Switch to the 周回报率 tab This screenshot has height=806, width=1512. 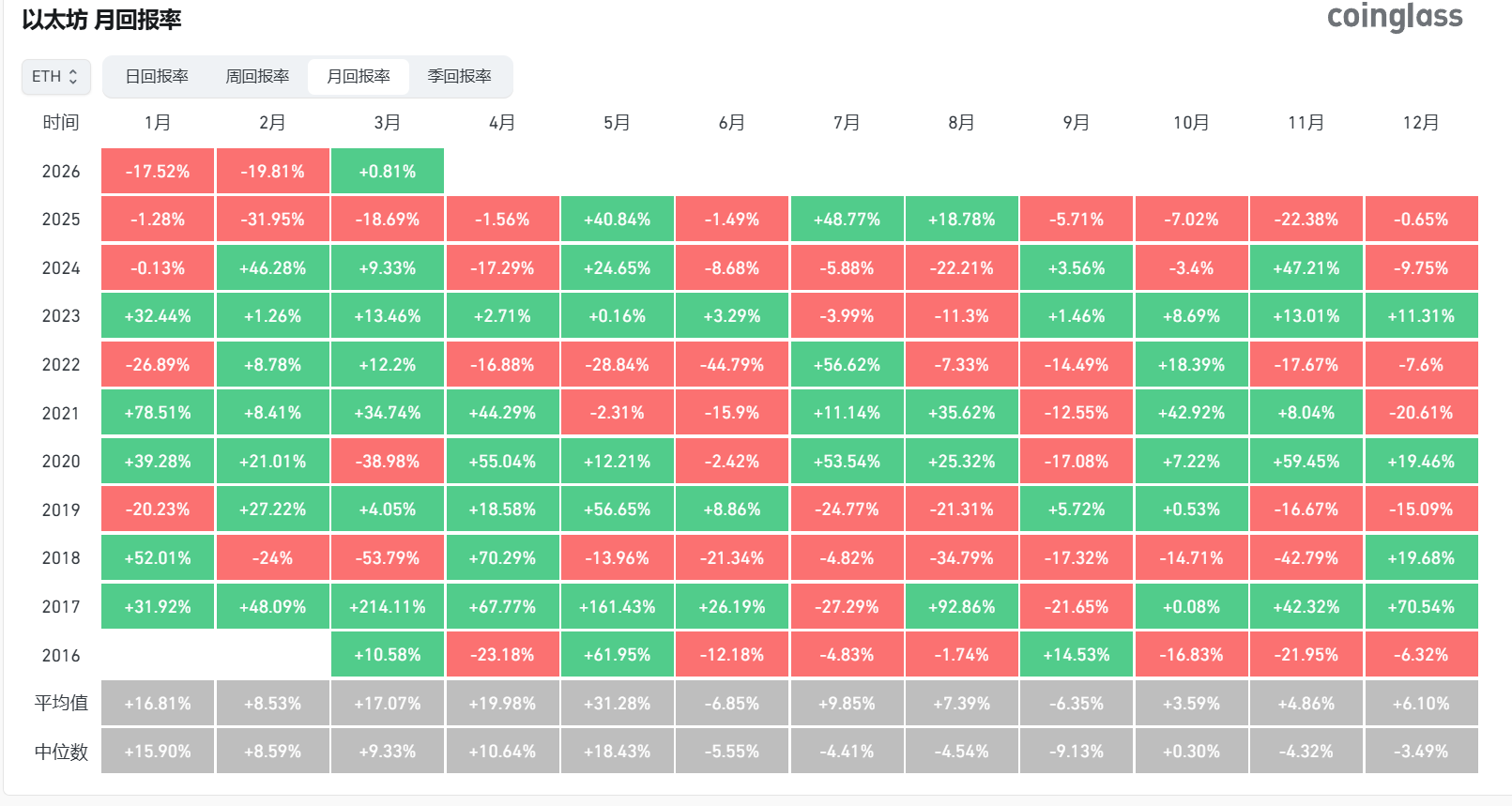tap(257, 77)
